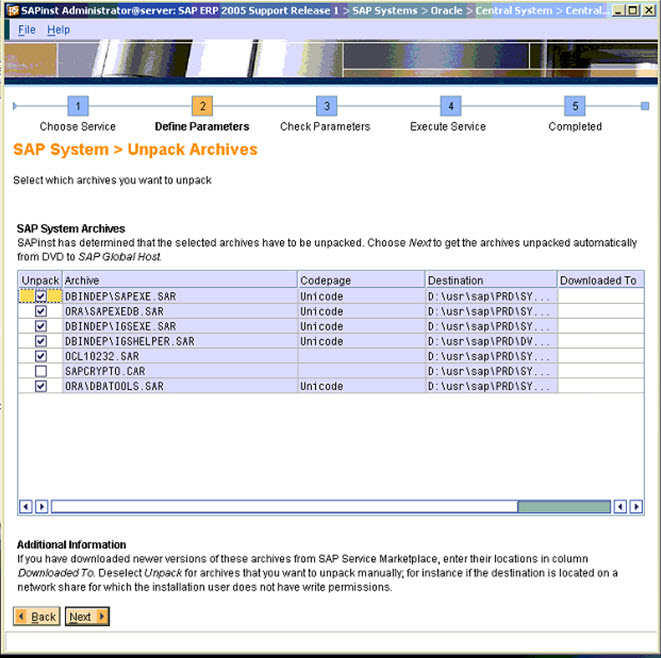Click the Downloaded To cell for SAPCRYPTO.CAR
This screenshot has width=661, height=658.
601,371
